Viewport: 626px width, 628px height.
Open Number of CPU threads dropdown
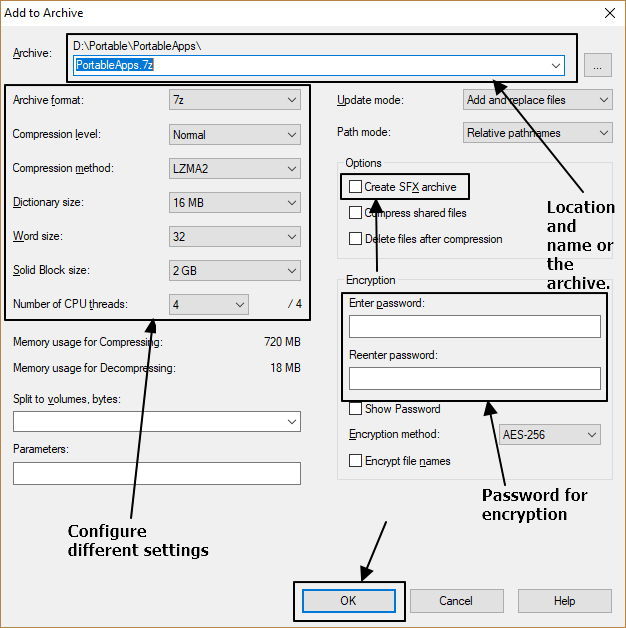point(209,305)
